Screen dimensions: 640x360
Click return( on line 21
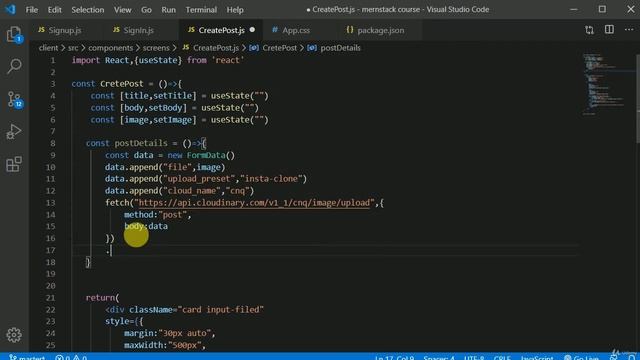coord(102,298)
